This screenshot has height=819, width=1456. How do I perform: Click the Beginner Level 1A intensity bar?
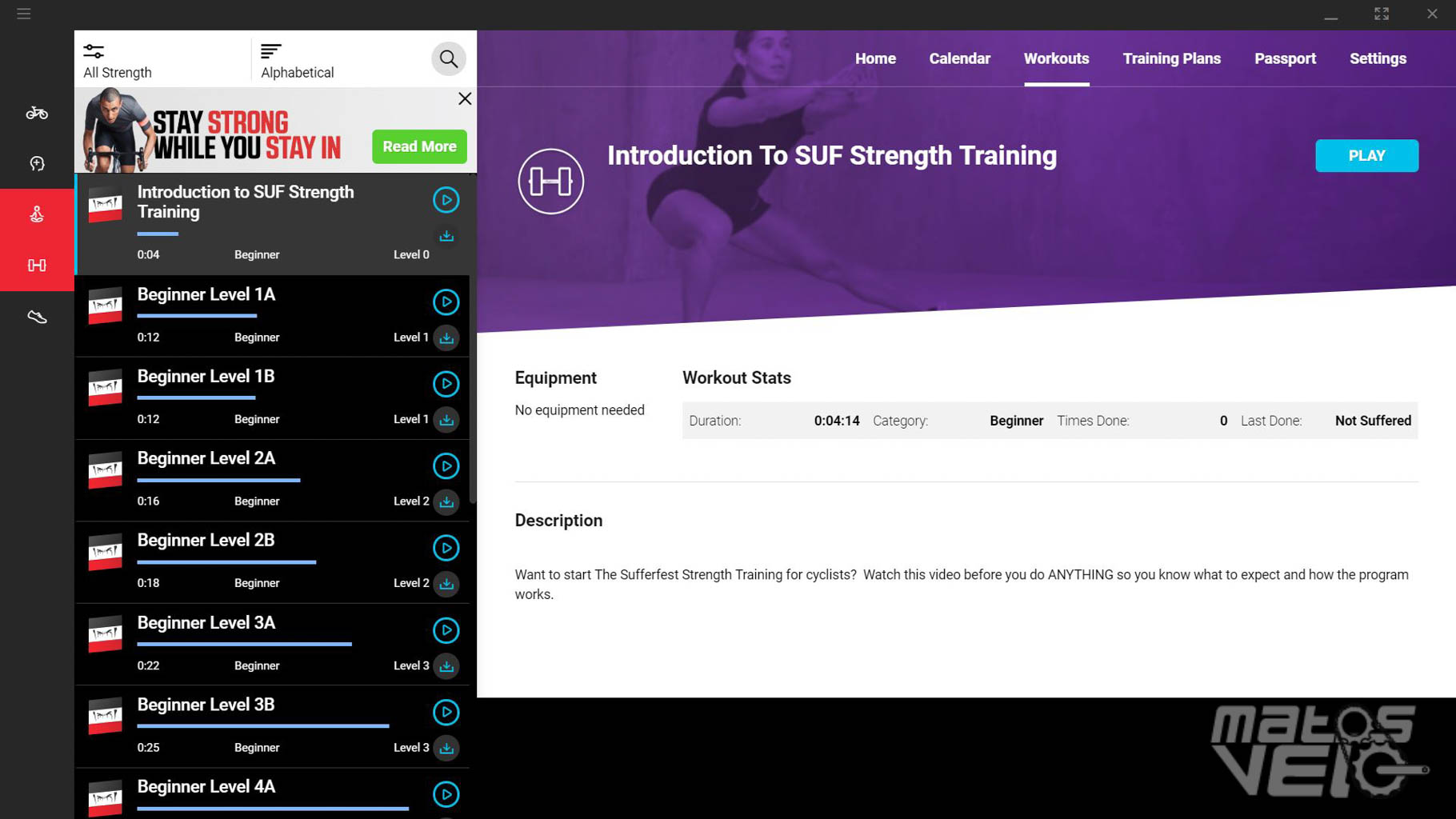tap(197, 316)
